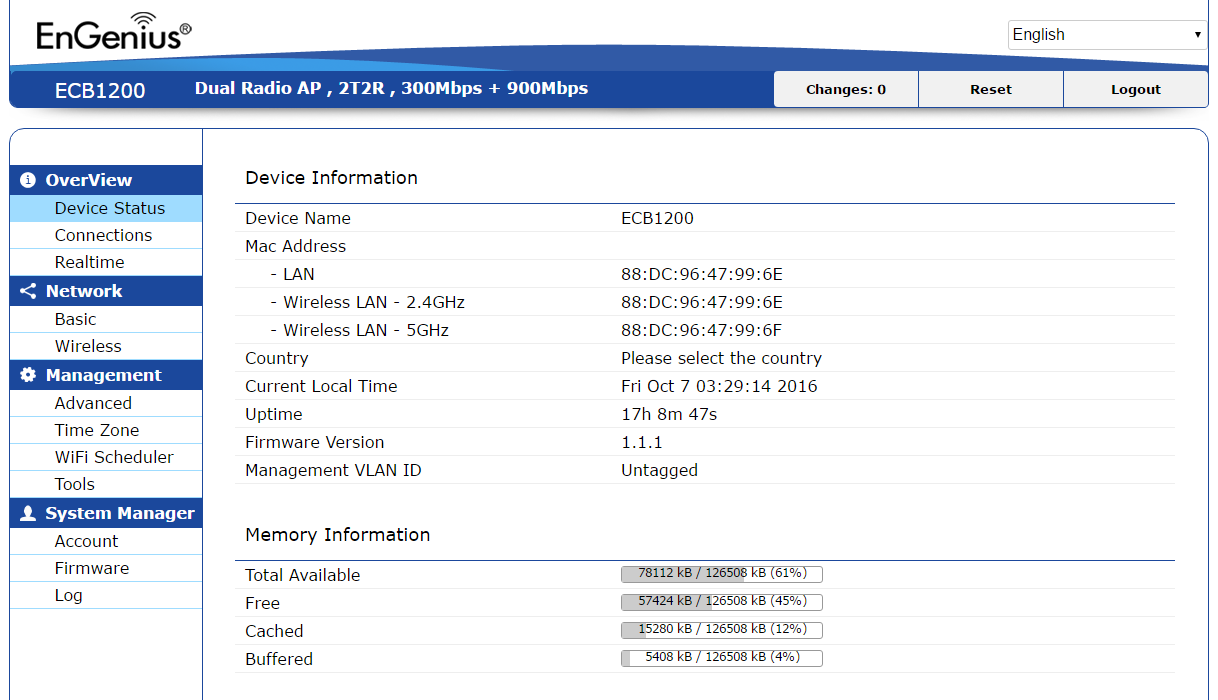The height and width of the screenshot is (700, 1218).
Task: Open the English language dropdown
Action: coord(1107,34)
